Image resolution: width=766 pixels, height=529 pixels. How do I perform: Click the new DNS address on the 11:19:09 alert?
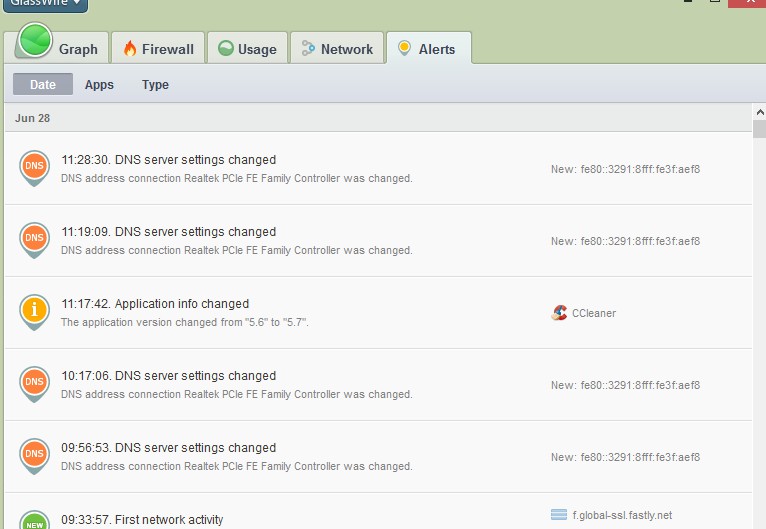tap(625, 241)
